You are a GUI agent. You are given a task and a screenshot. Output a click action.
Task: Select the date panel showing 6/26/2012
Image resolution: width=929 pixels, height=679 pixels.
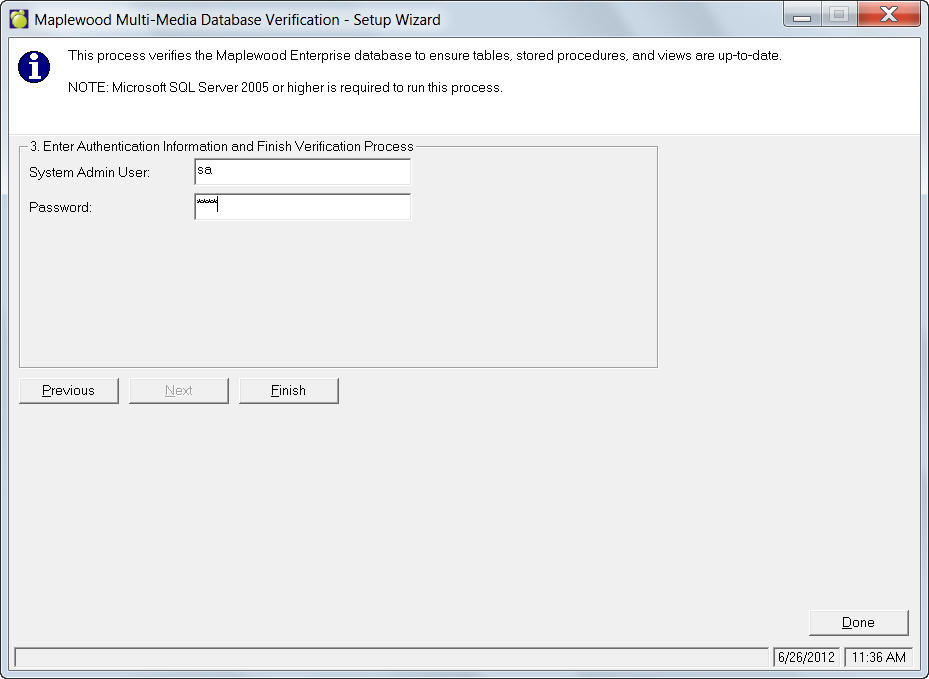806,657
